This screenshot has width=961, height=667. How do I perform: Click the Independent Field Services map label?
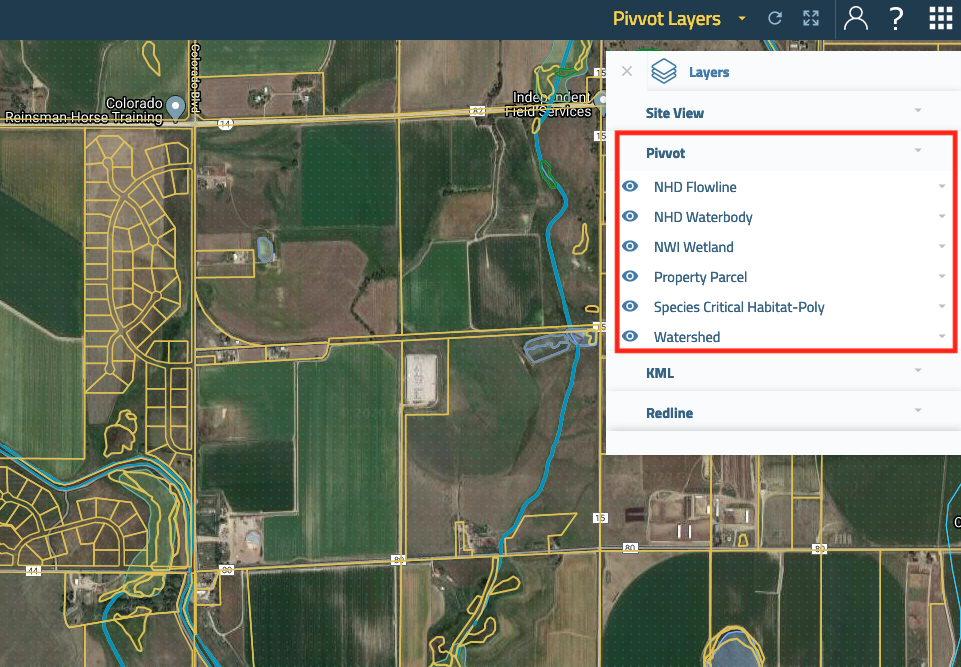pyautogui.click(x=552, y=105)
